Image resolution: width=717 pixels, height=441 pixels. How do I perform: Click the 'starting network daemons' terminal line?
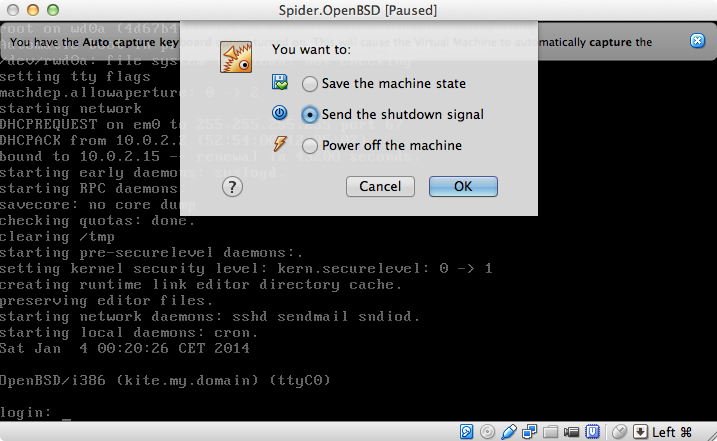[210, 317]
